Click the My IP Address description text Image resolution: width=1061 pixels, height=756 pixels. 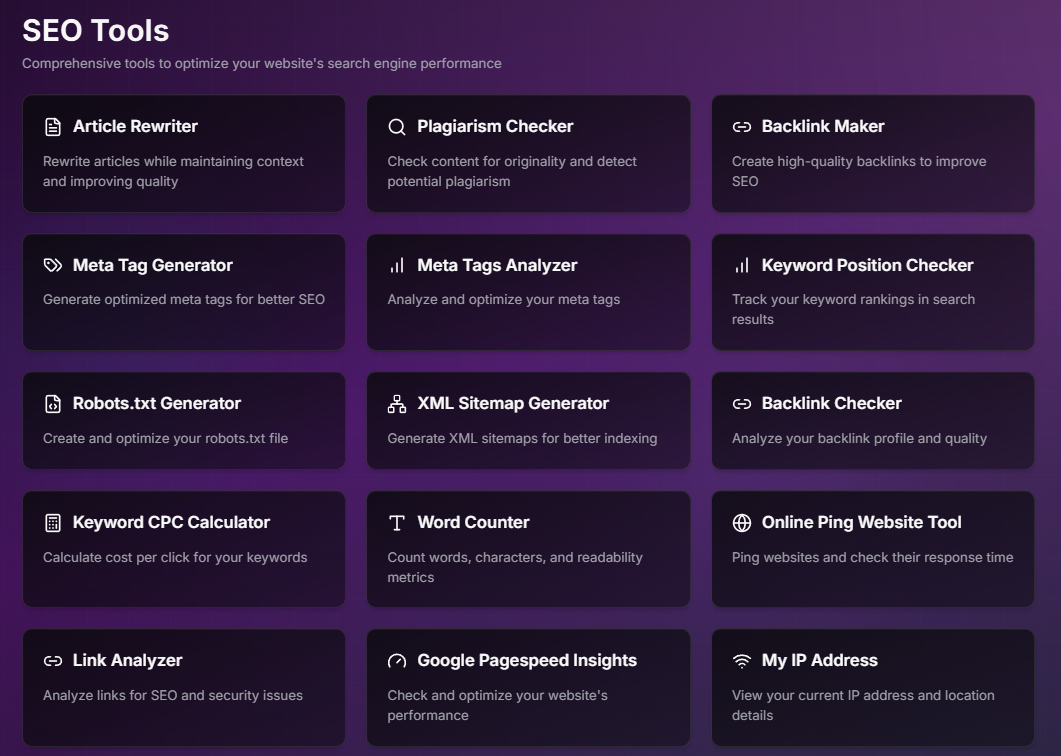[x=862, y=705]
